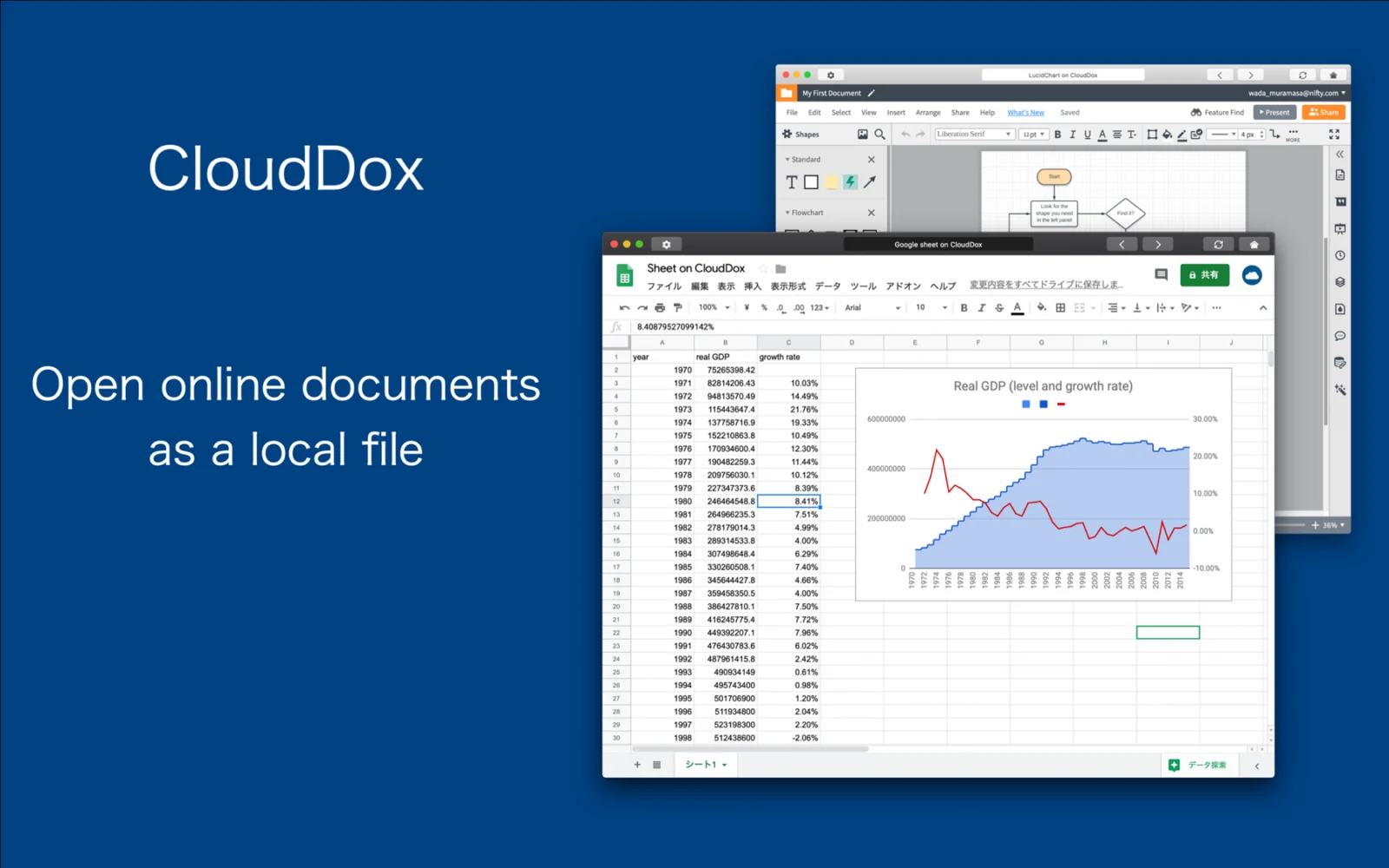Open Arial font dropdown in Sheets
The width and height of the screenshot is (1389, 868).
(872, 307)
